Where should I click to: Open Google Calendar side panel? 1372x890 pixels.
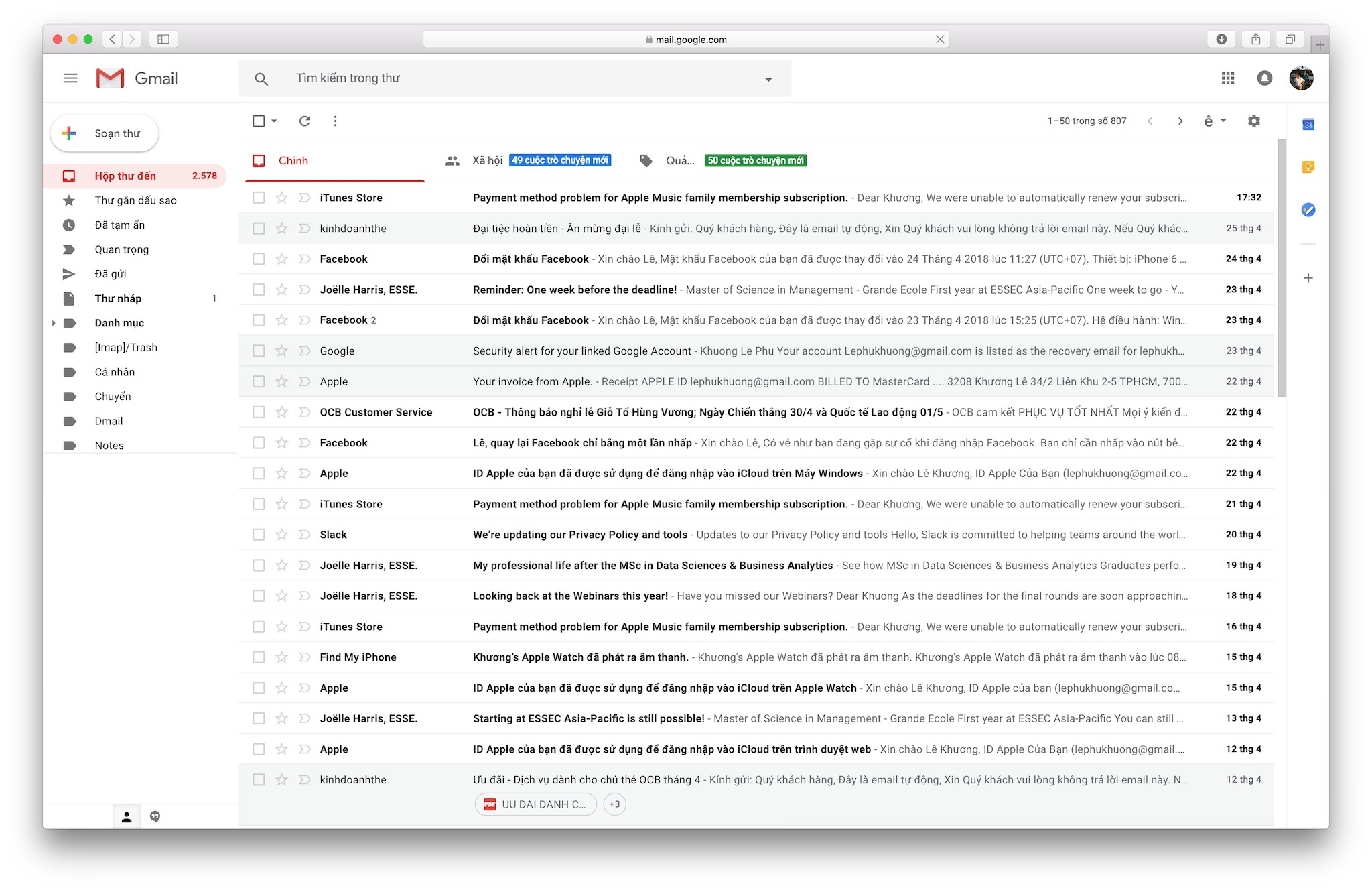1308,125
